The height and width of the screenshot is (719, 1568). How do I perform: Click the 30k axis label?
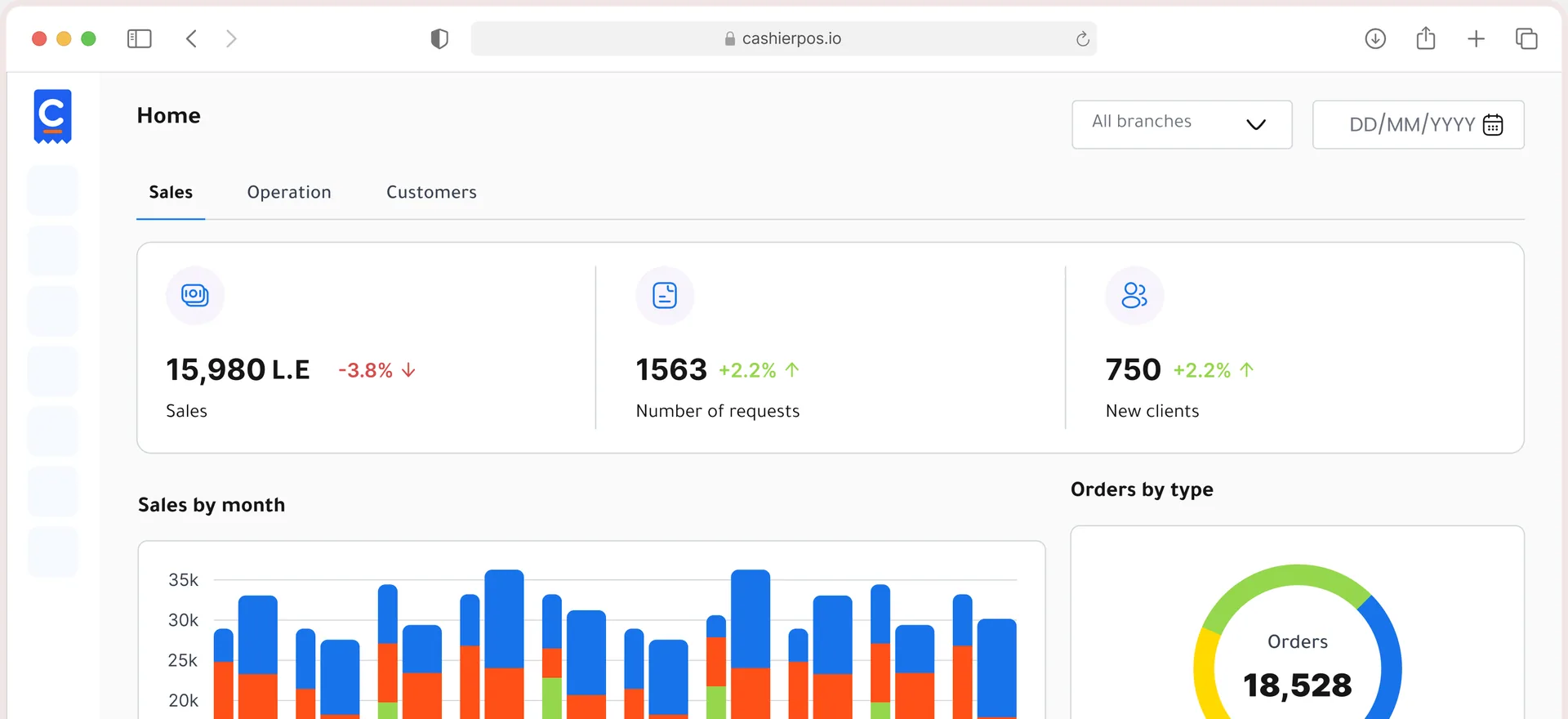pos(183,620)
